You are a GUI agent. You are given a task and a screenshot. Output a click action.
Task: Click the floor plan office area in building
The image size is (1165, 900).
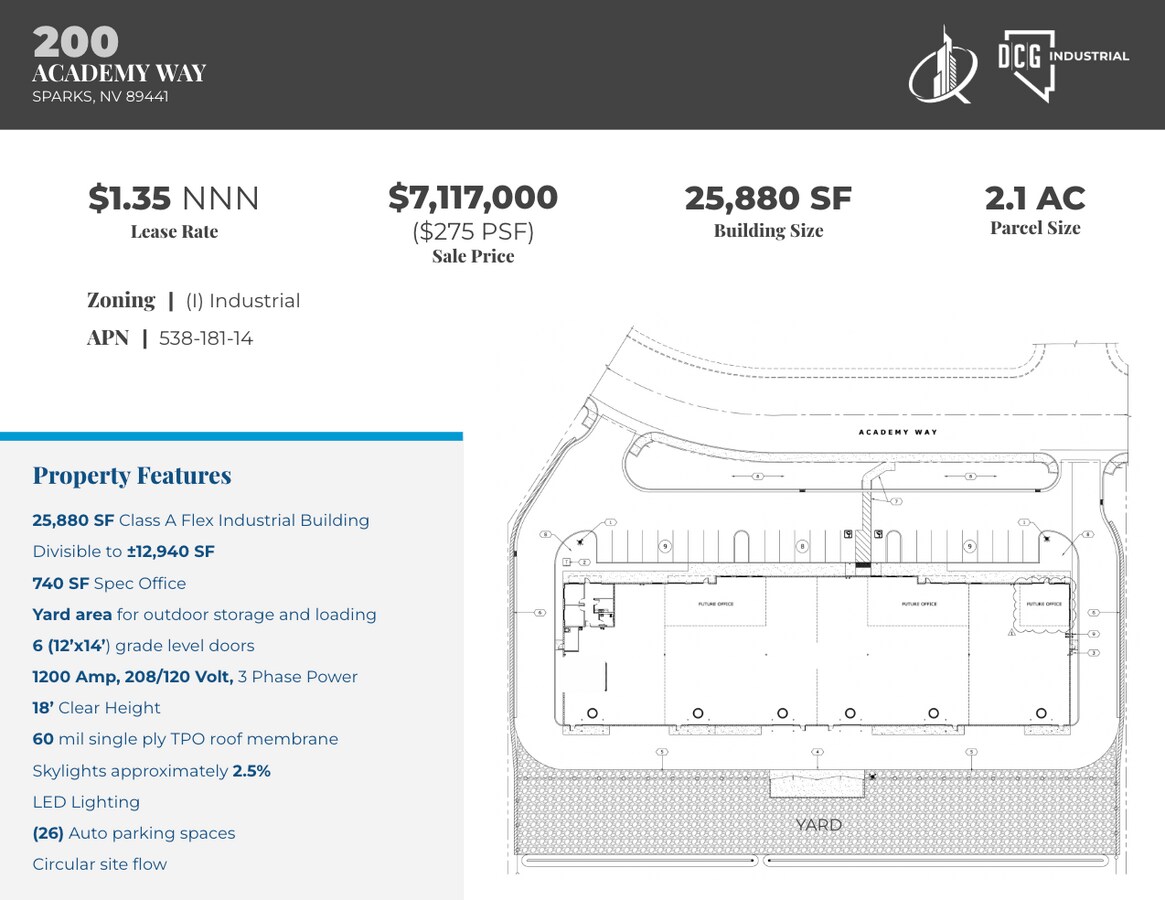[589, 615]
